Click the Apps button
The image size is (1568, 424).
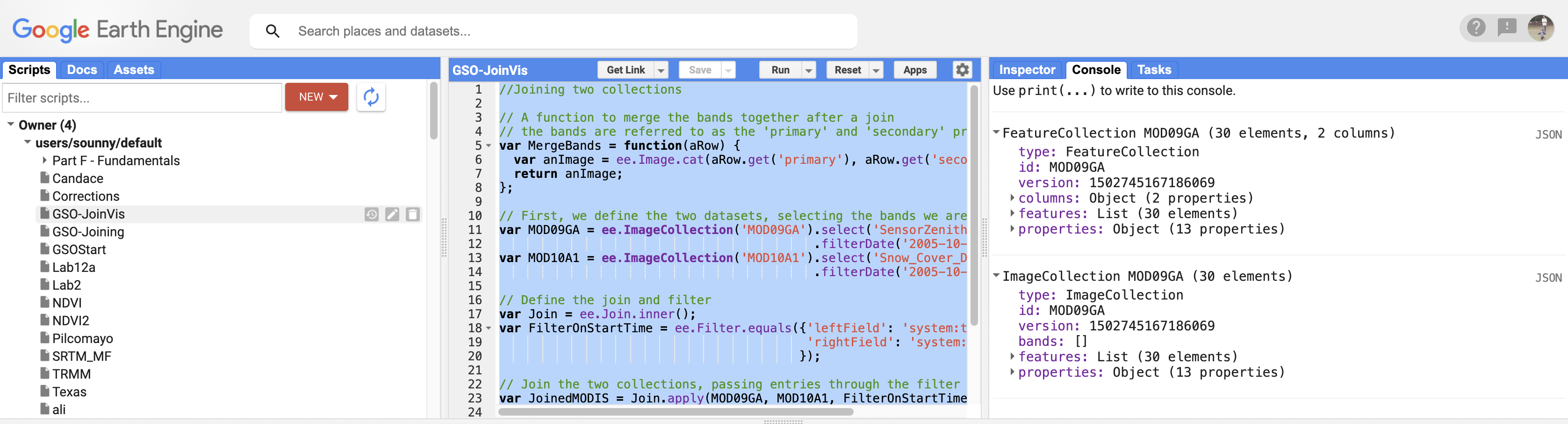[915, 69]
